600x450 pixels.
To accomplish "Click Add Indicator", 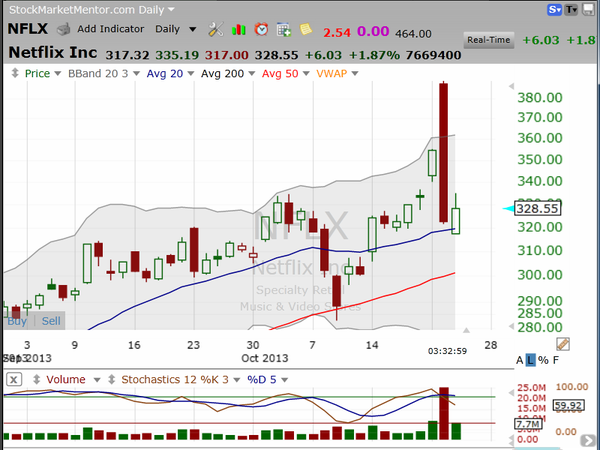I will pos(111,29).
